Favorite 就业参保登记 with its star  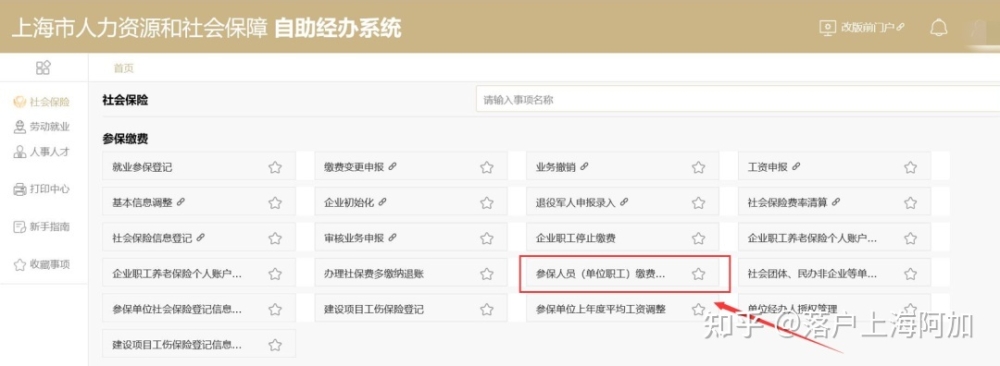[275, 168]
